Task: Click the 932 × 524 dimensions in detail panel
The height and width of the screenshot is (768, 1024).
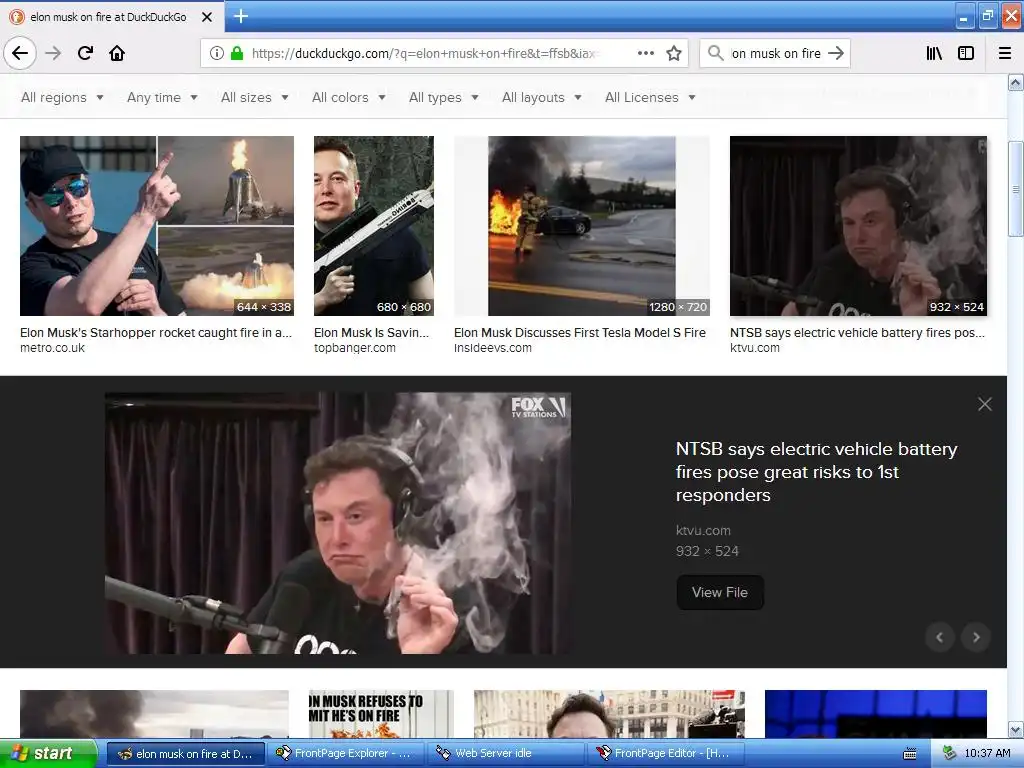Action: pyautogui.click(x=707, y=551)
